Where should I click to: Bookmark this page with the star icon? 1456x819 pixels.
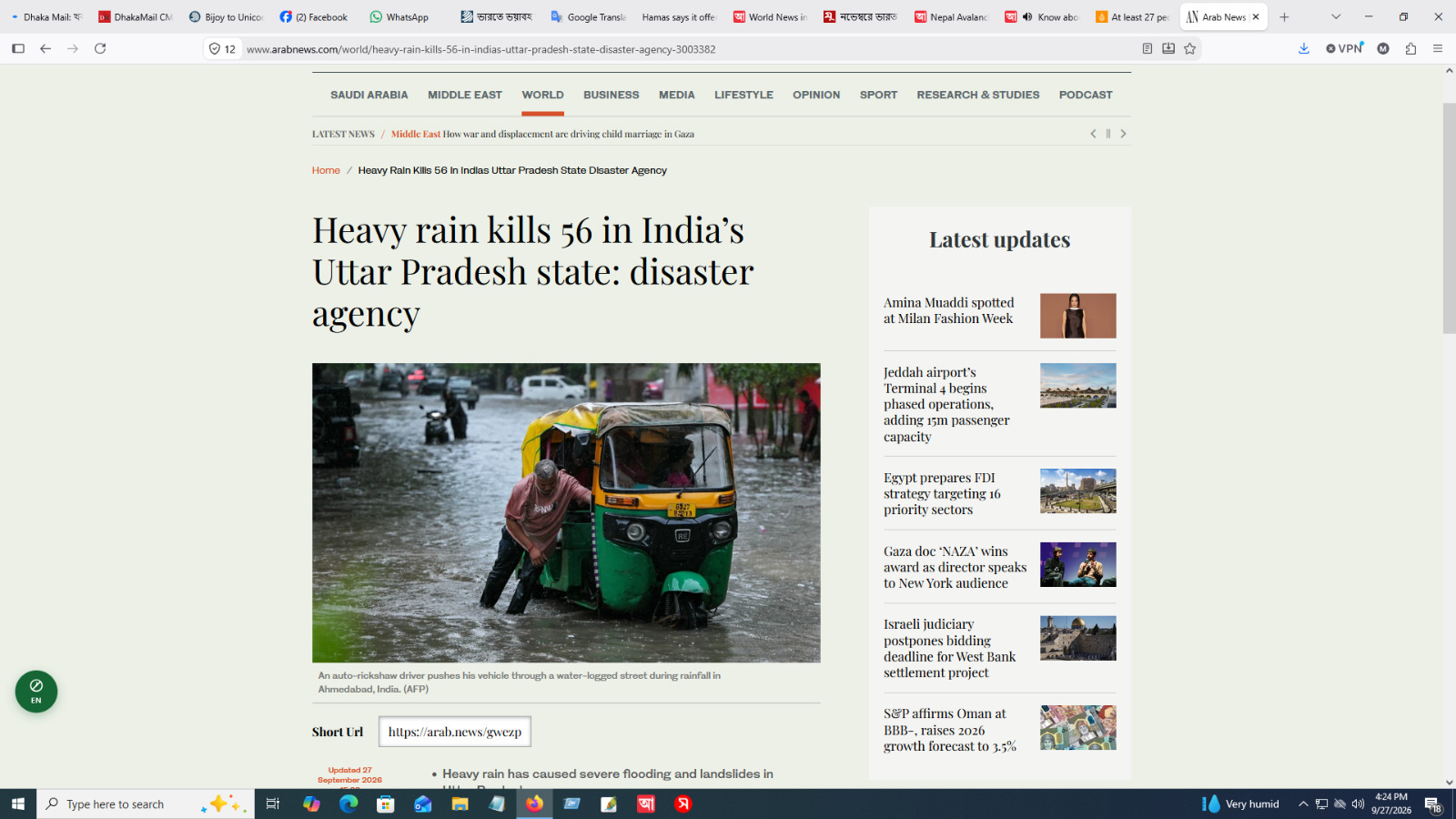(1189, 49)
